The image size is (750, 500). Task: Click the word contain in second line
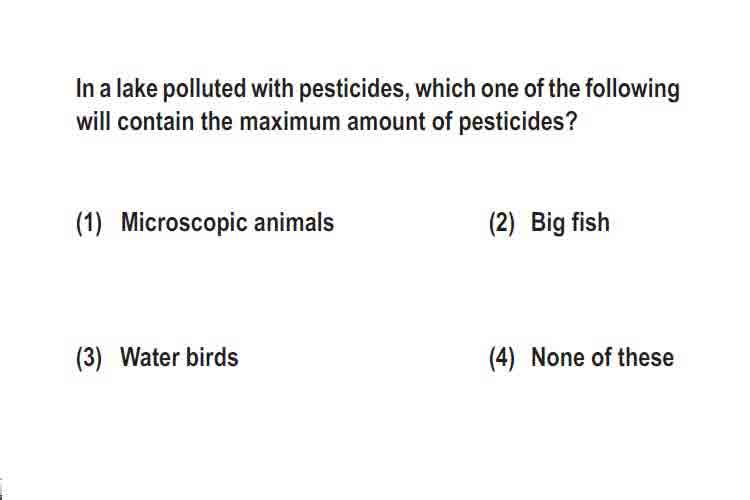click(x=155, y=122)
